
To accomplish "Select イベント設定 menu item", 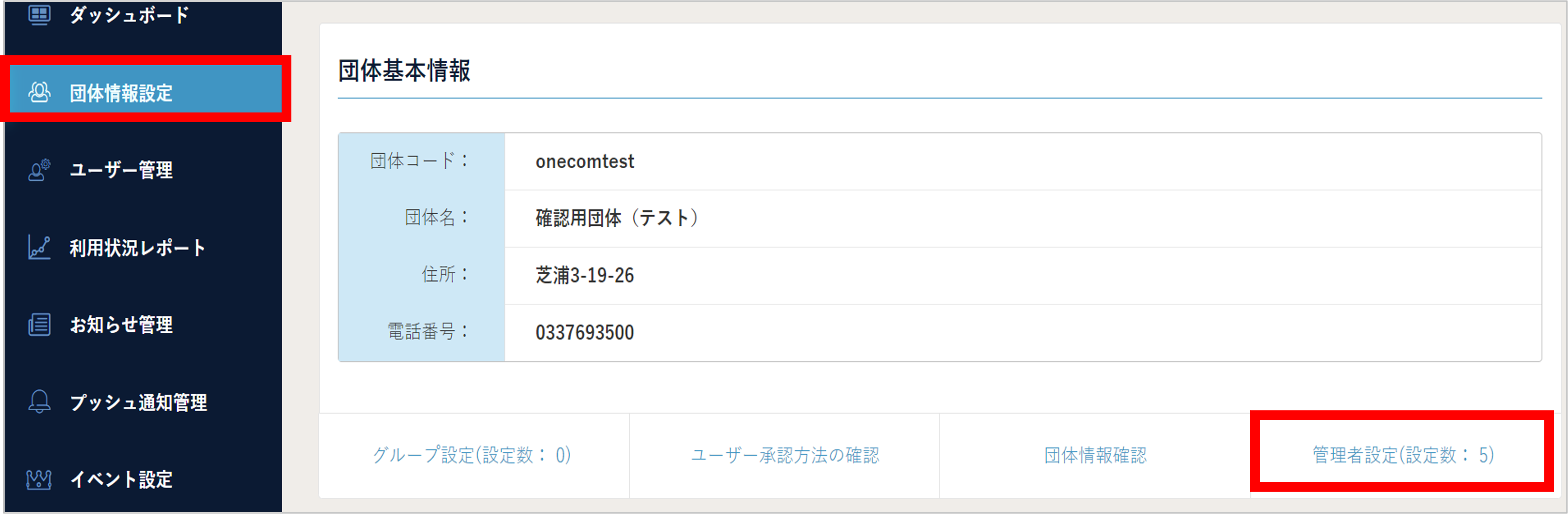I will (121, 479).
